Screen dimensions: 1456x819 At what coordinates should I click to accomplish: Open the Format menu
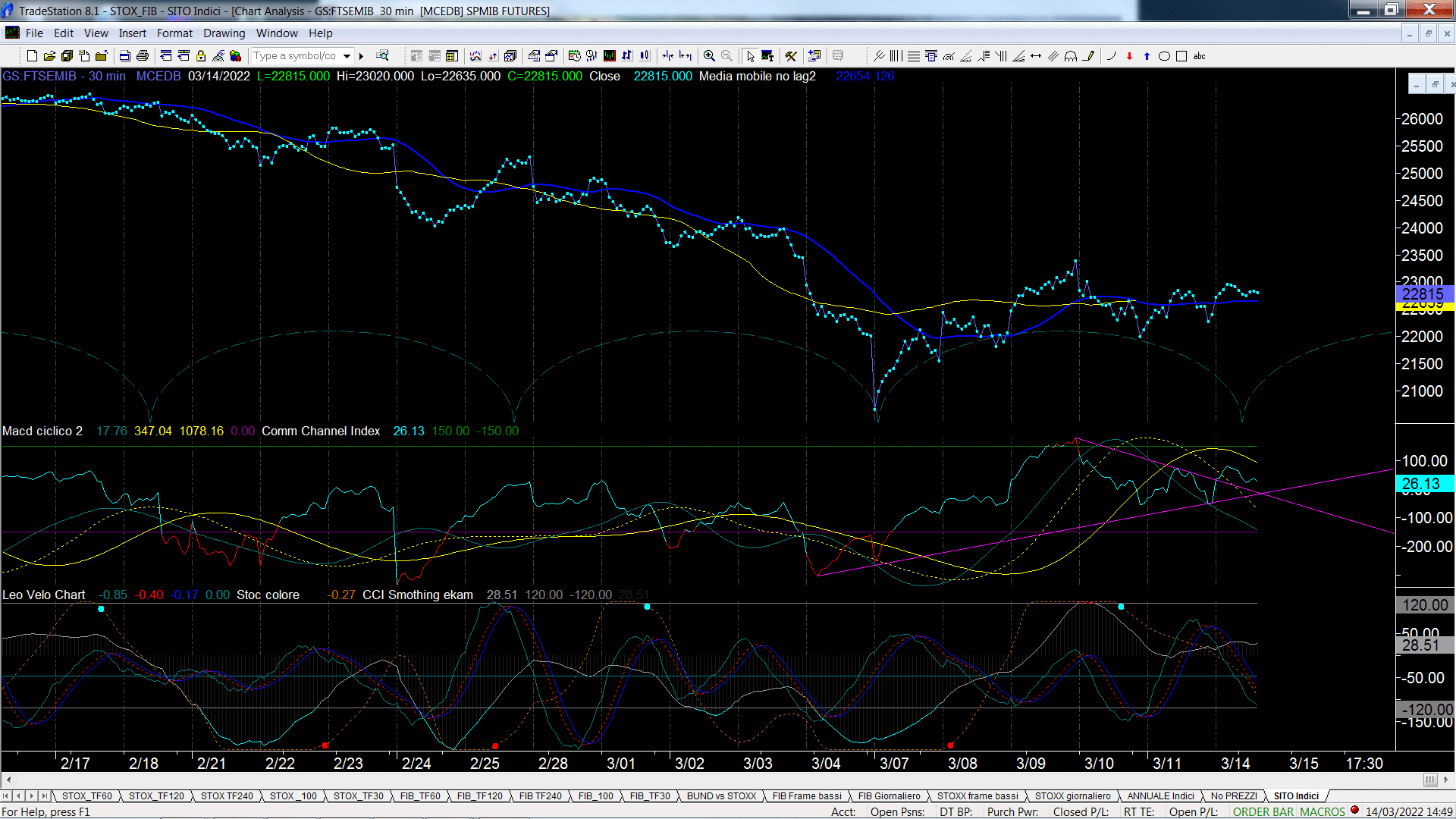[174, 33]
